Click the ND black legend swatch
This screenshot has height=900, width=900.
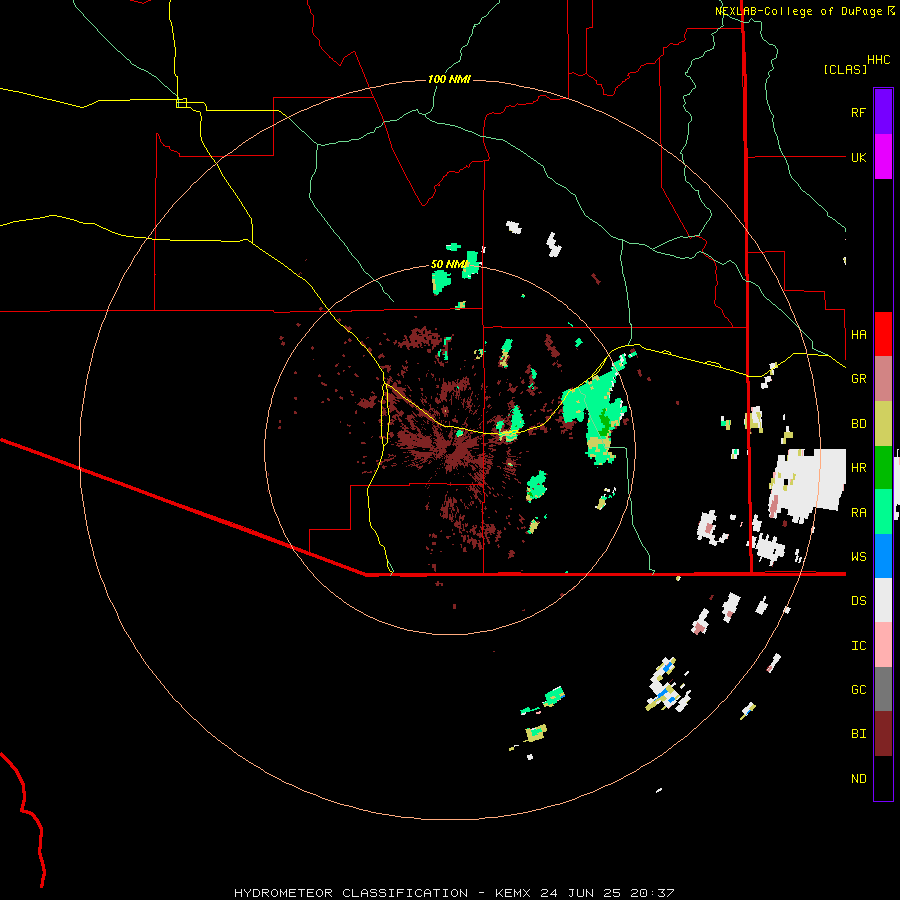[x=883, y=778]
